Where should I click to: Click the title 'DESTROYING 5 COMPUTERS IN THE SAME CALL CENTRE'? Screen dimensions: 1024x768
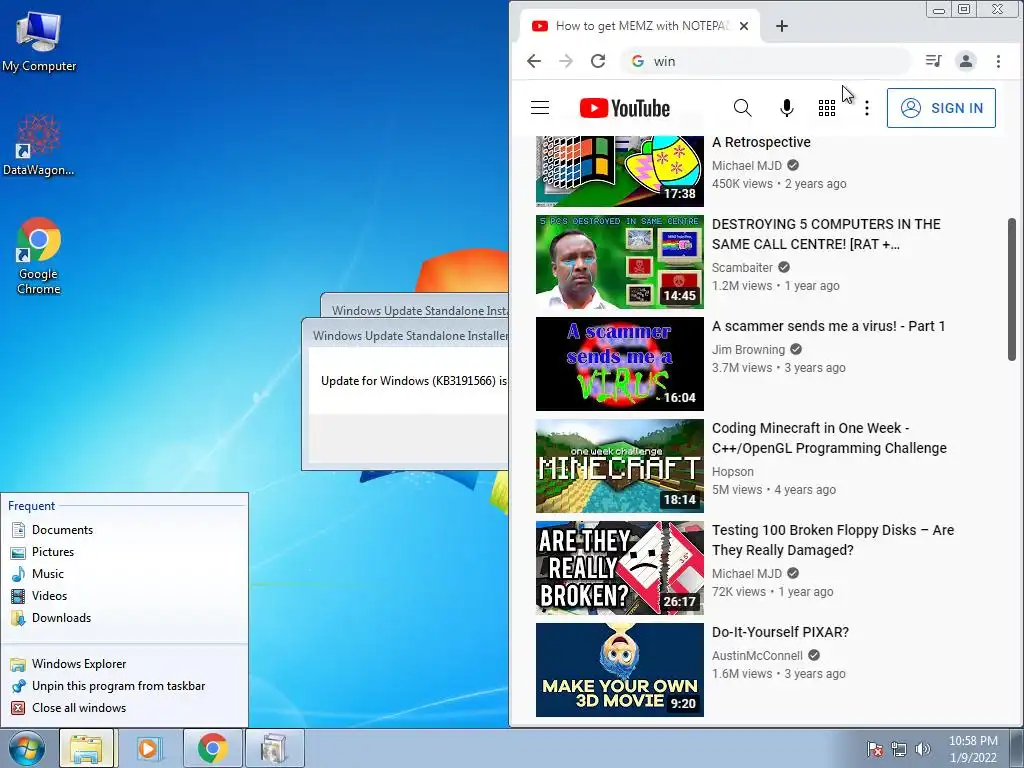(x=826, y=234)
